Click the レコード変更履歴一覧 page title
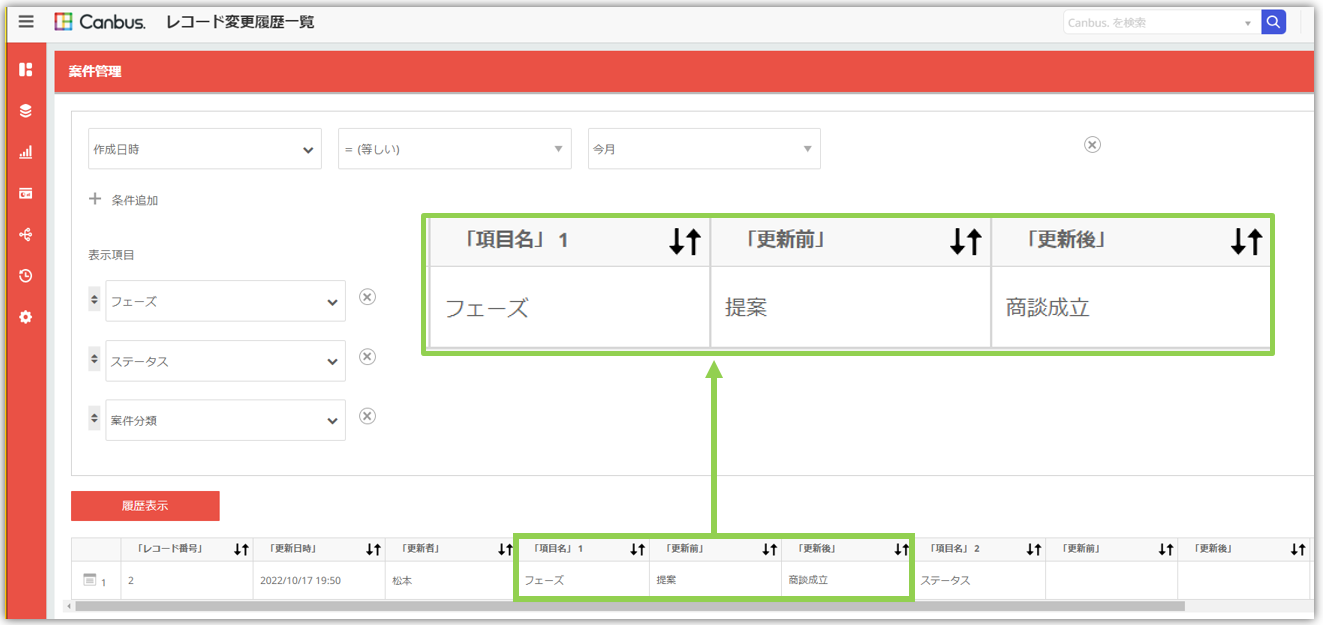 coord(240,22)
